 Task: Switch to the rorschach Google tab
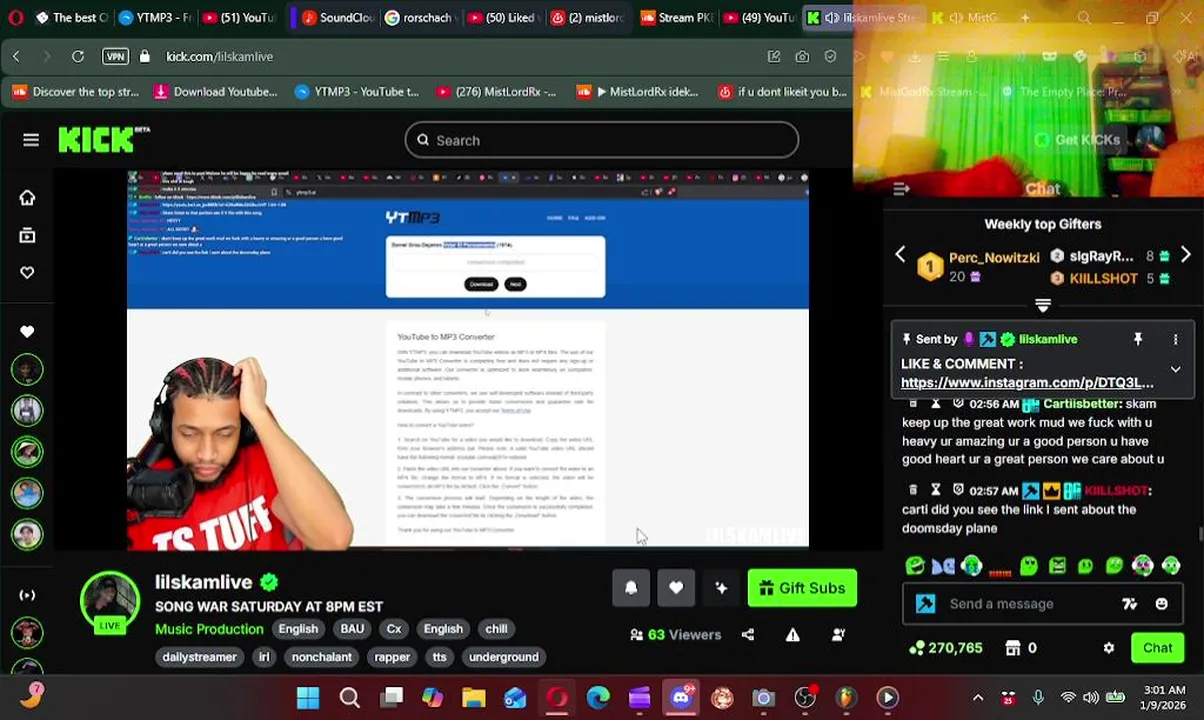click(x=420, y=18)
